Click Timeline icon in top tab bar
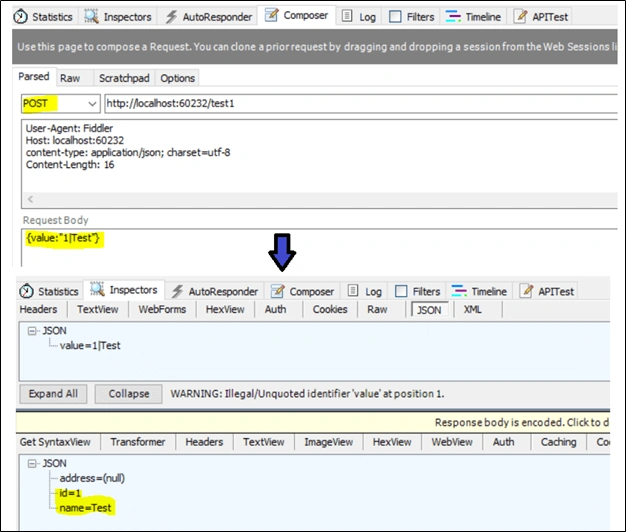This screenshot has height=532, width=626. pyautogui.click(x=453, y=16)
